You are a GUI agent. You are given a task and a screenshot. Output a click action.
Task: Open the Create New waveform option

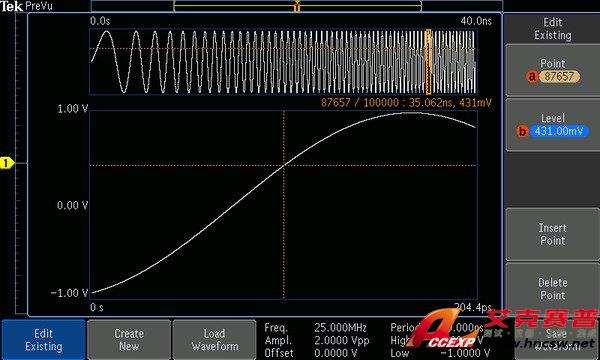click(x=129, y=339)
